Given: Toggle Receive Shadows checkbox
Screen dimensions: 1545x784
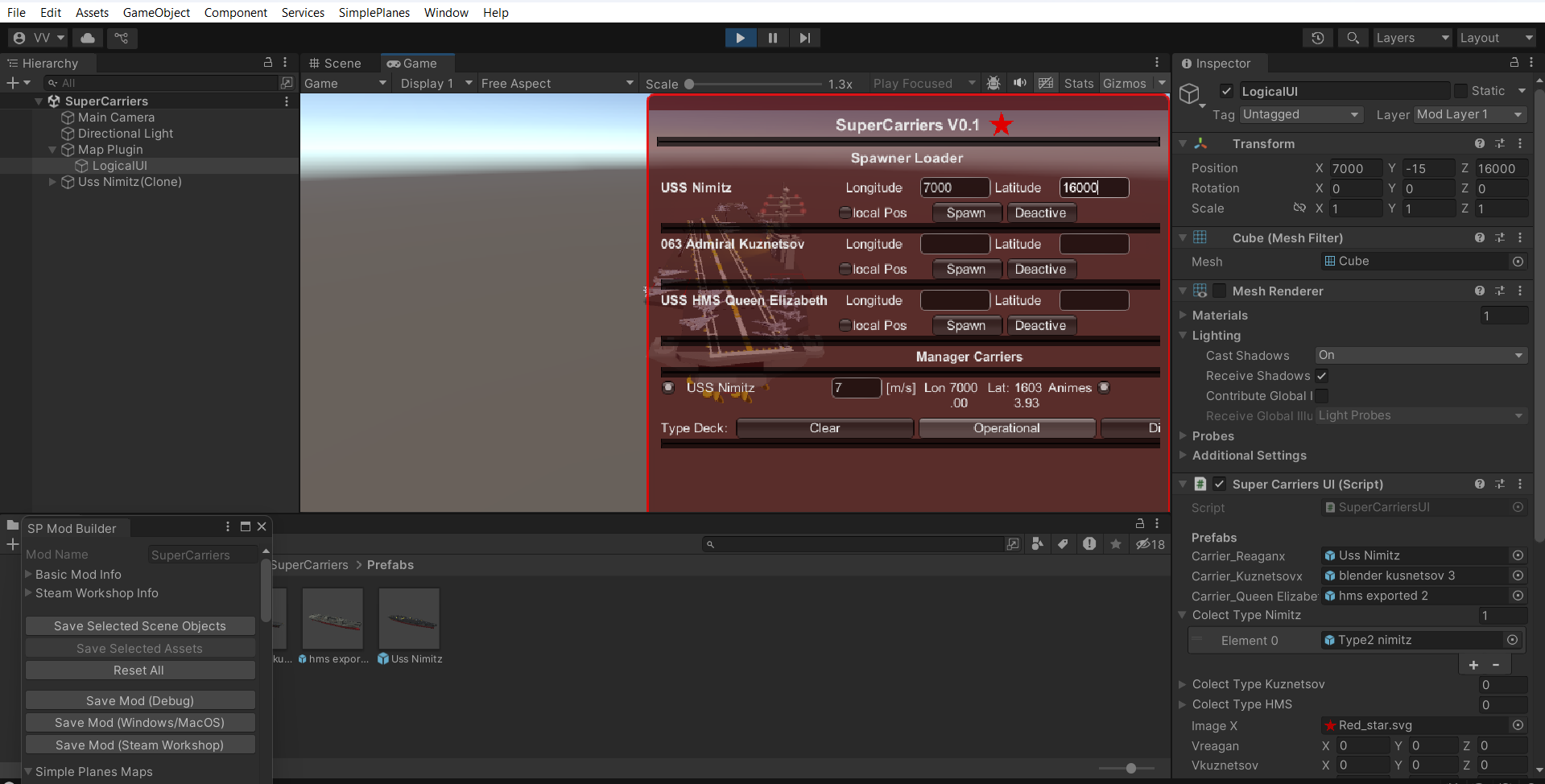Looking at the screenshot, I should (x=1321, y=376).
